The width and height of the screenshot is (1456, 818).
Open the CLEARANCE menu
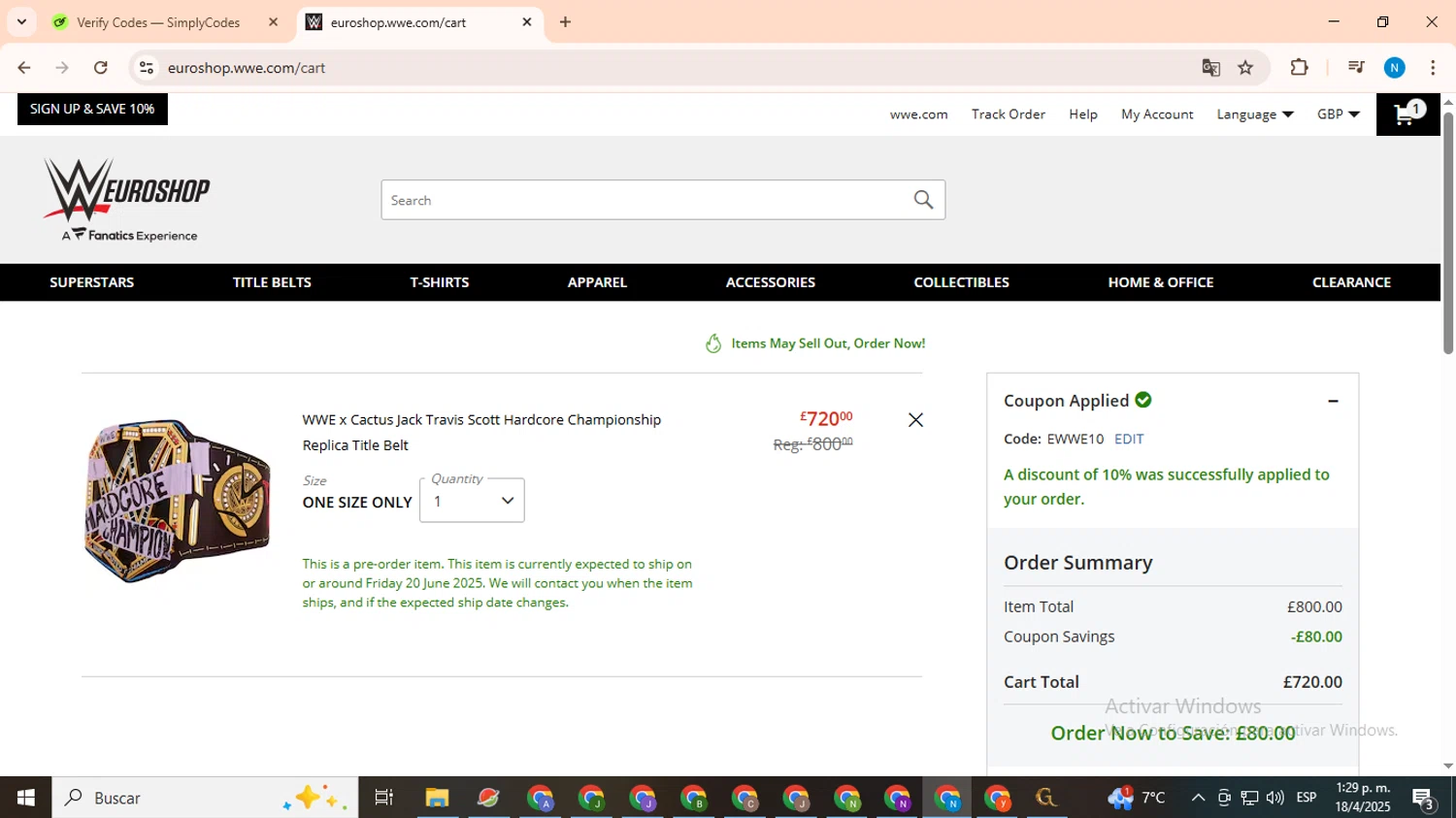(x=1351, y=282)
